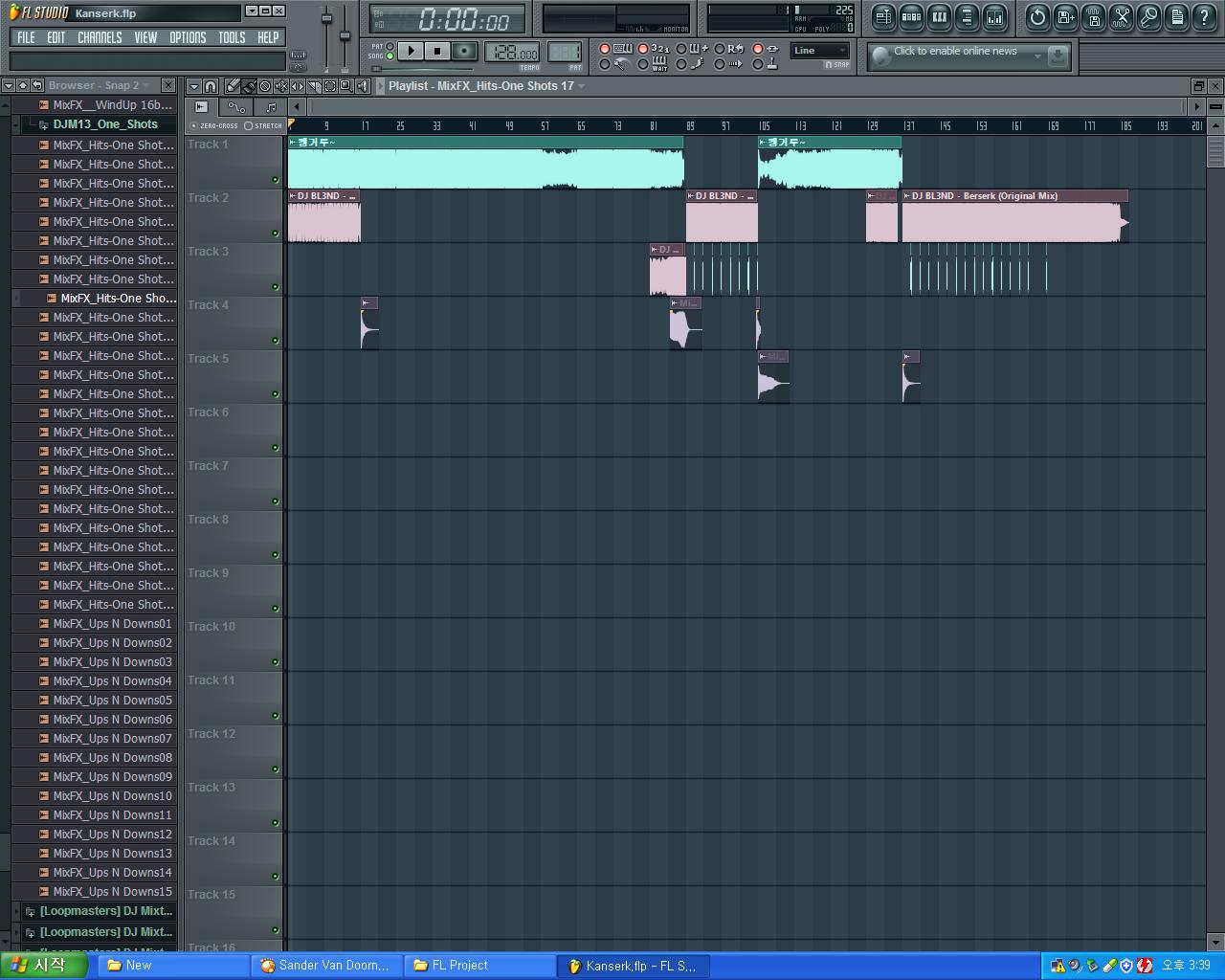The image size is (1225, 980).
Task: Select the pencil Draw tool in playlist
Action: coord(233,86)
